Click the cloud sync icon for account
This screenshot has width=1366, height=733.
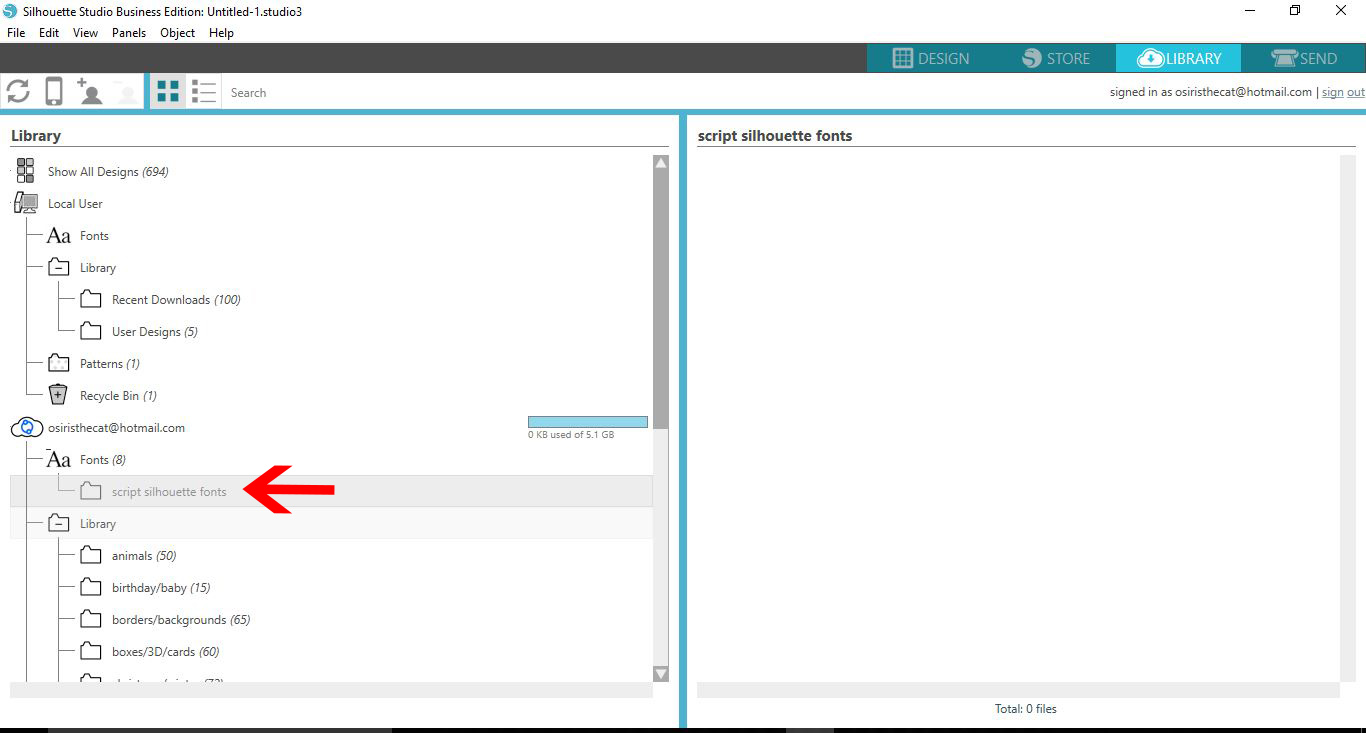coord(27,428)
